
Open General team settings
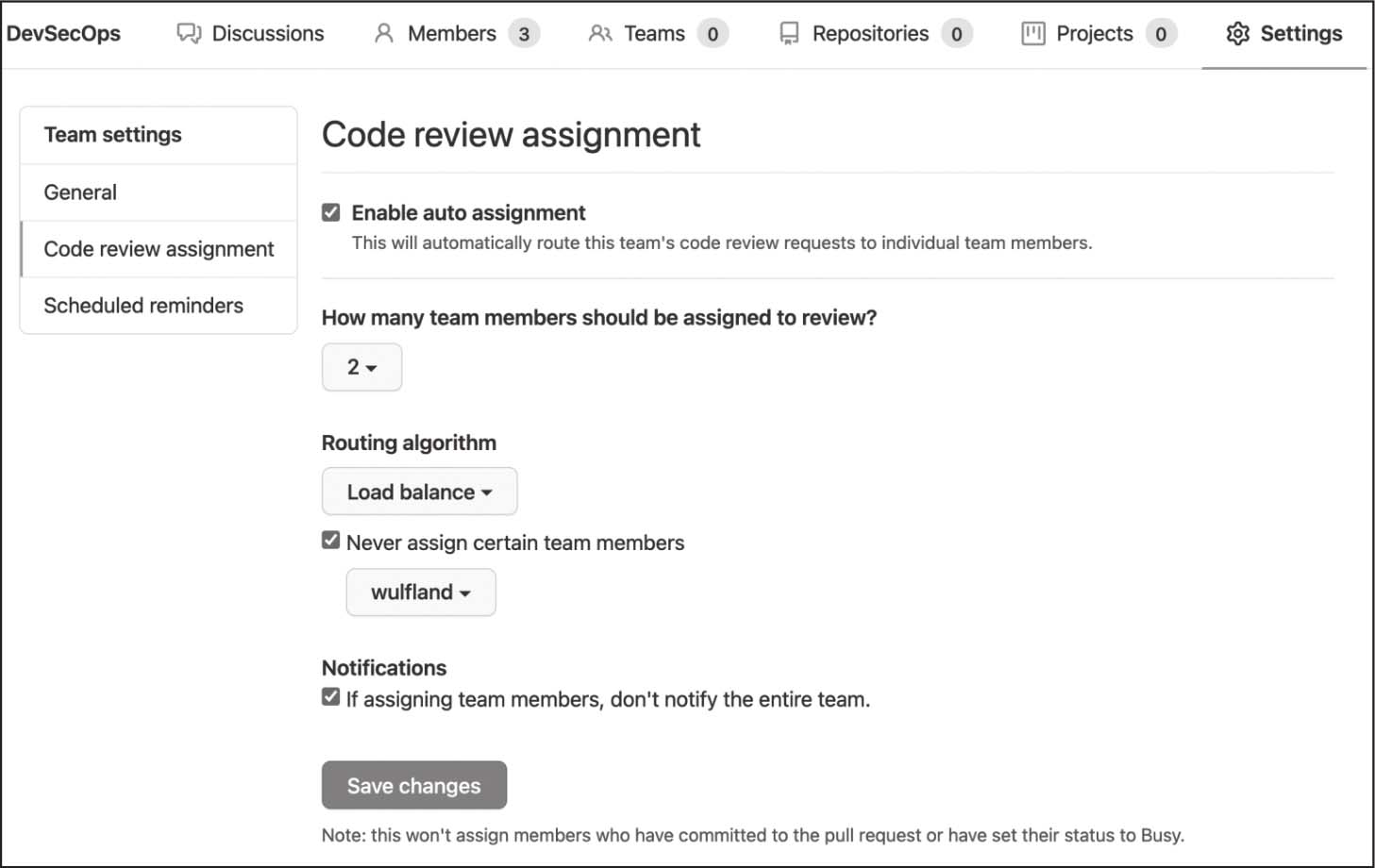[80, 192]
